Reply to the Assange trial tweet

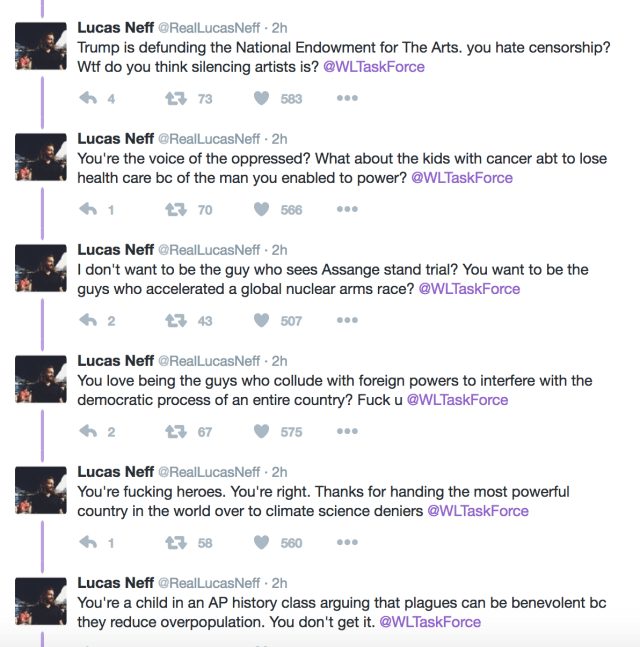tap(88, 320)
